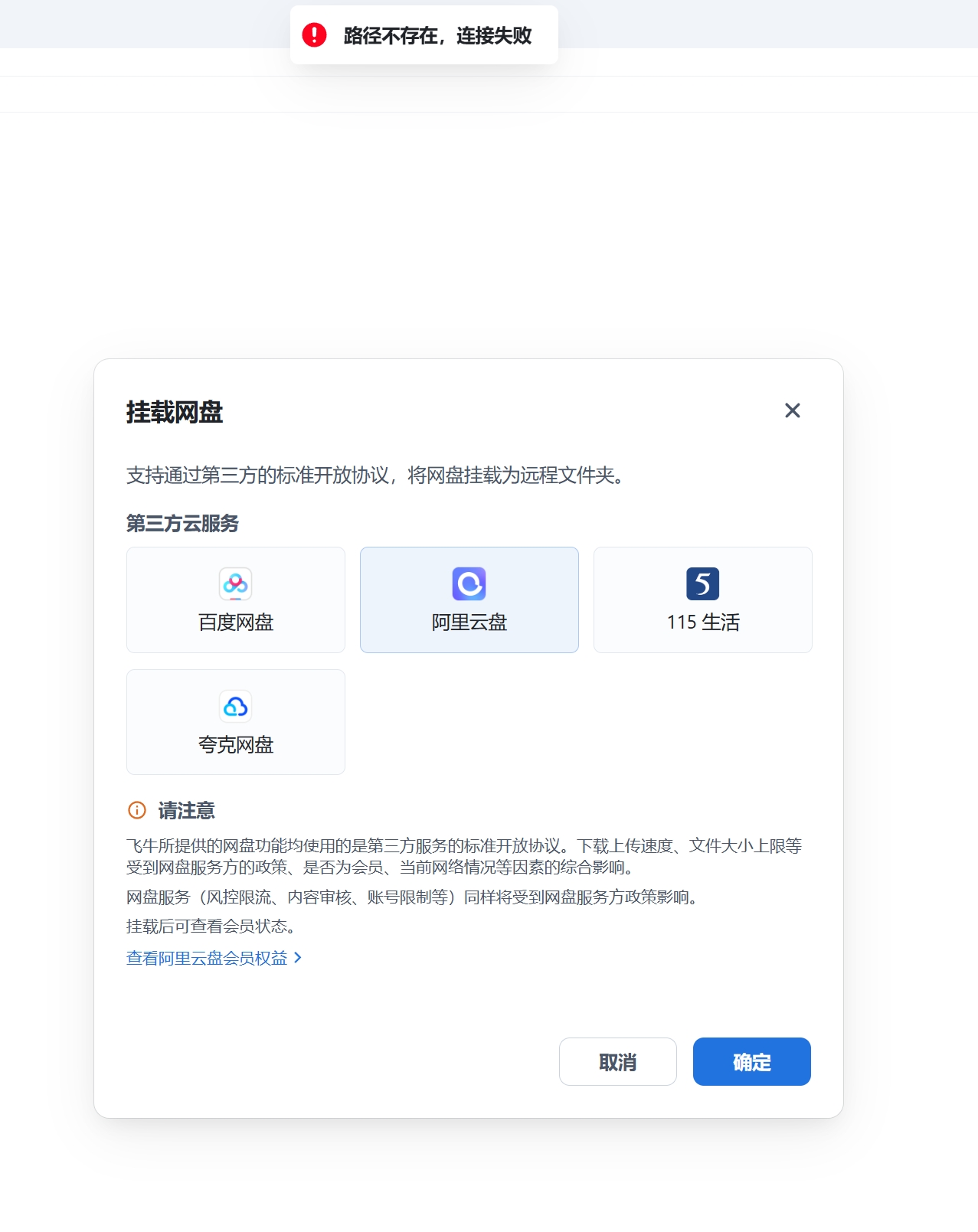Click the 115 生活 logo icon
The image size is (978, 1232).
703,584
